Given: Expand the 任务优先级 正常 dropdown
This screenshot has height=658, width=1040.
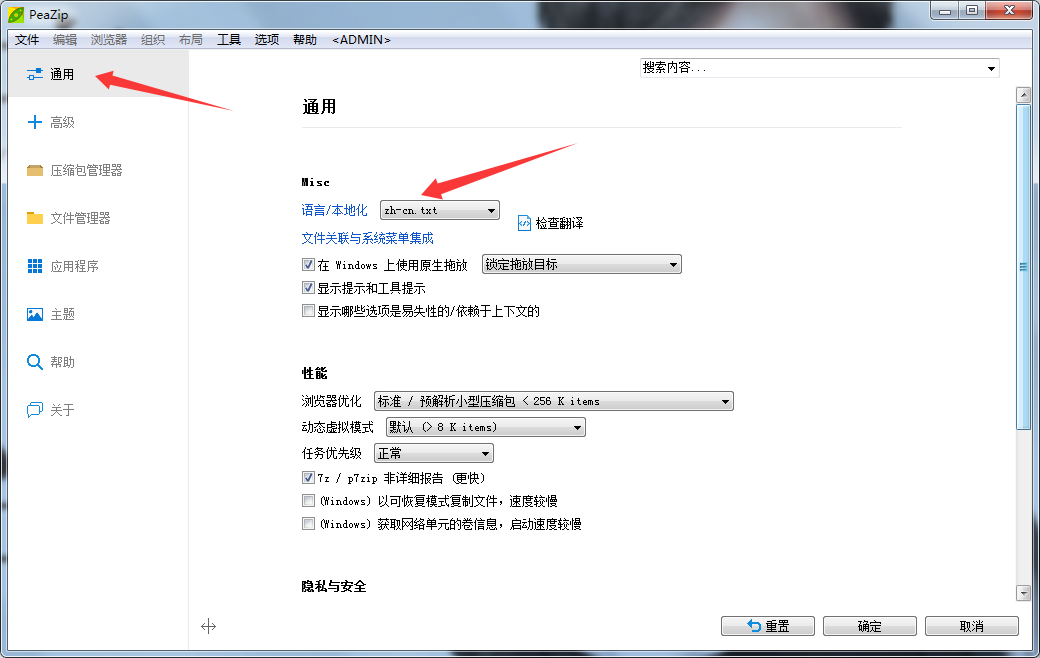Looking at the screenshot, I should click(433, 454).
